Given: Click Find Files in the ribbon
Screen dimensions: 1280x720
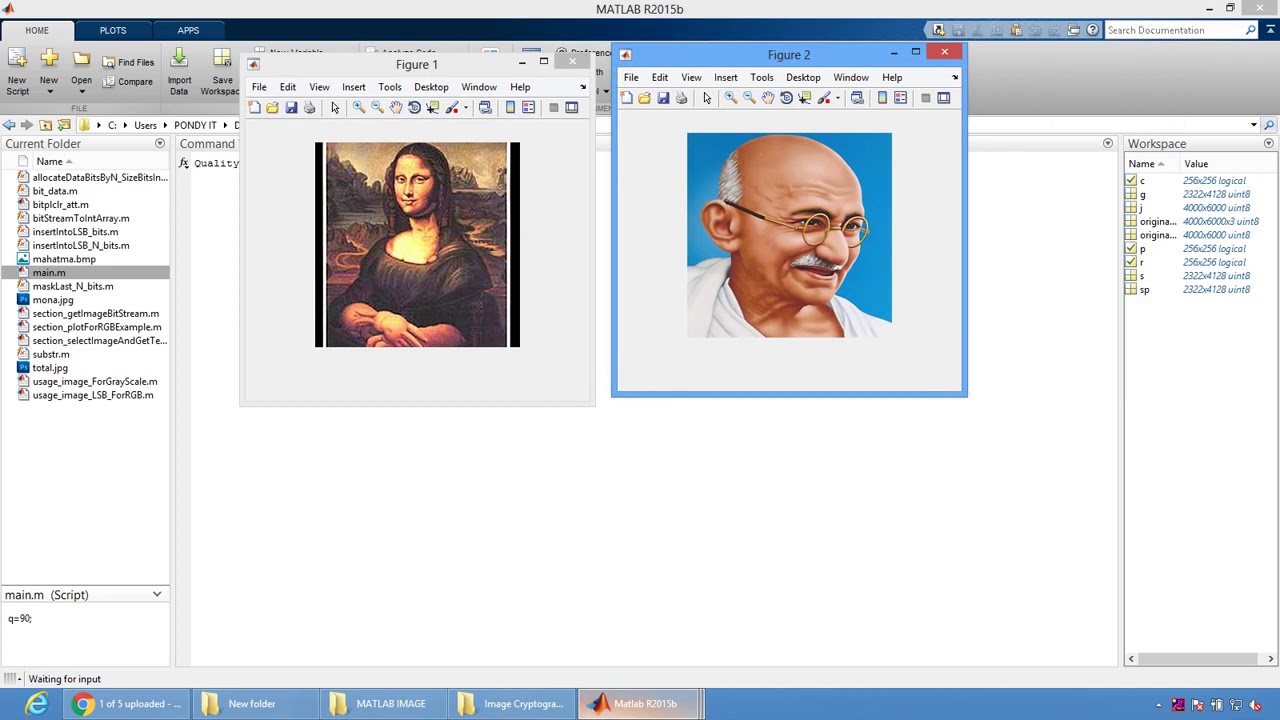Looking at the screenshot, I should pos(128,62).
